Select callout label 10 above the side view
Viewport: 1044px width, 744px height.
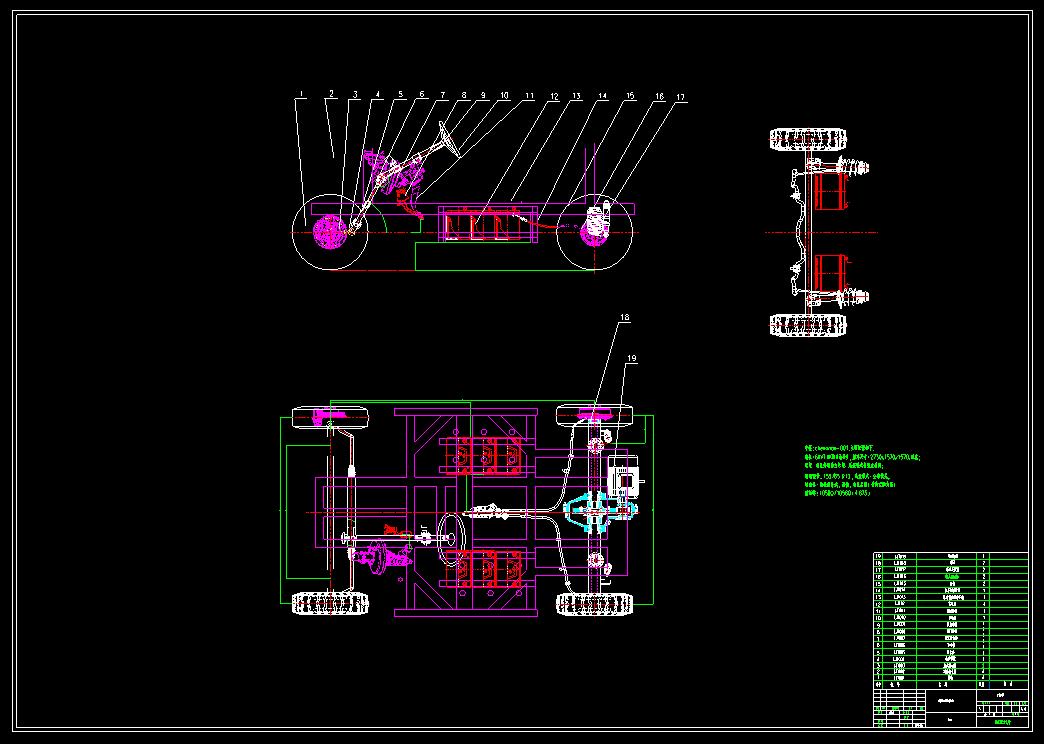coord(505,95)
